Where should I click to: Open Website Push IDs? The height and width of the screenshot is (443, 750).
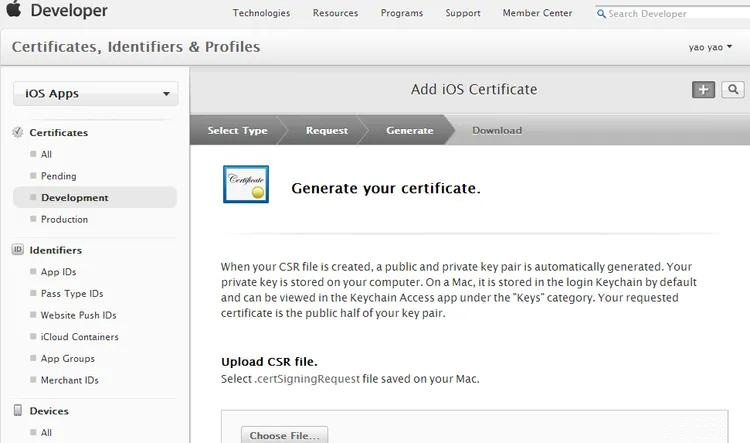[x=78, y=315]
